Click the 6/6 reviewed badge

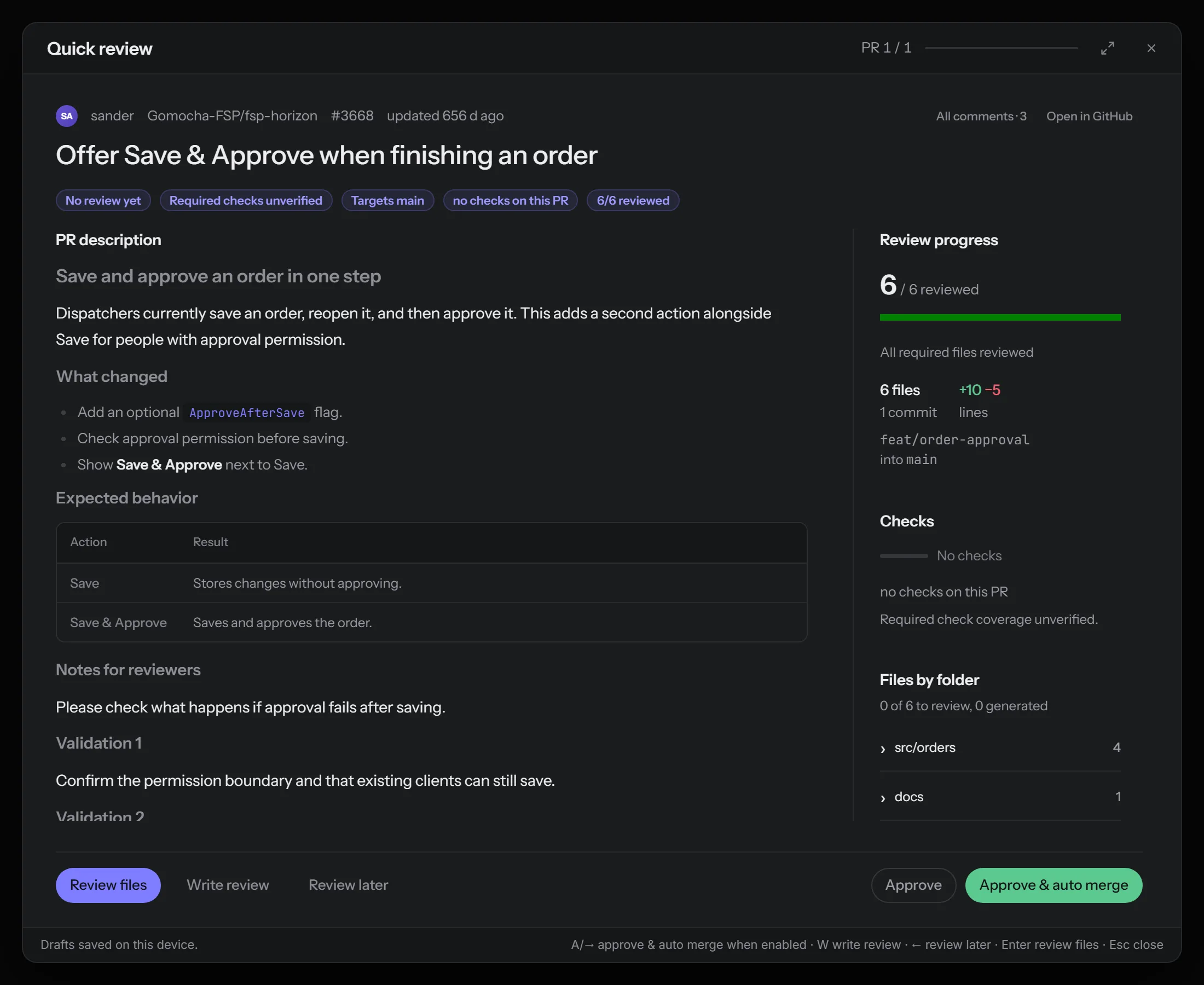(633, 200)
